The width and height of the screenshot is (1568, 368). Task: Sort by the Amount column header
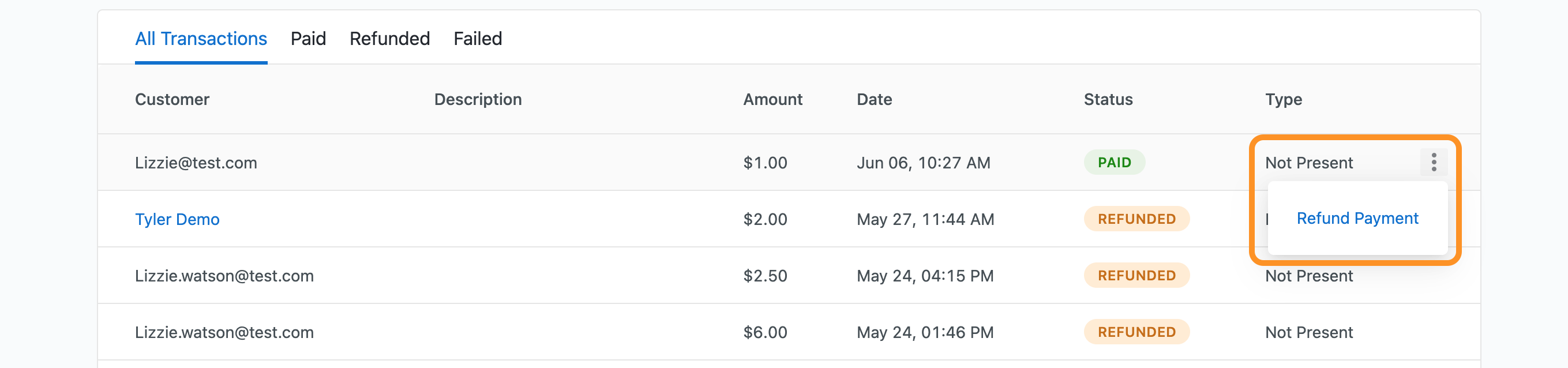click(x=772, y=99)
